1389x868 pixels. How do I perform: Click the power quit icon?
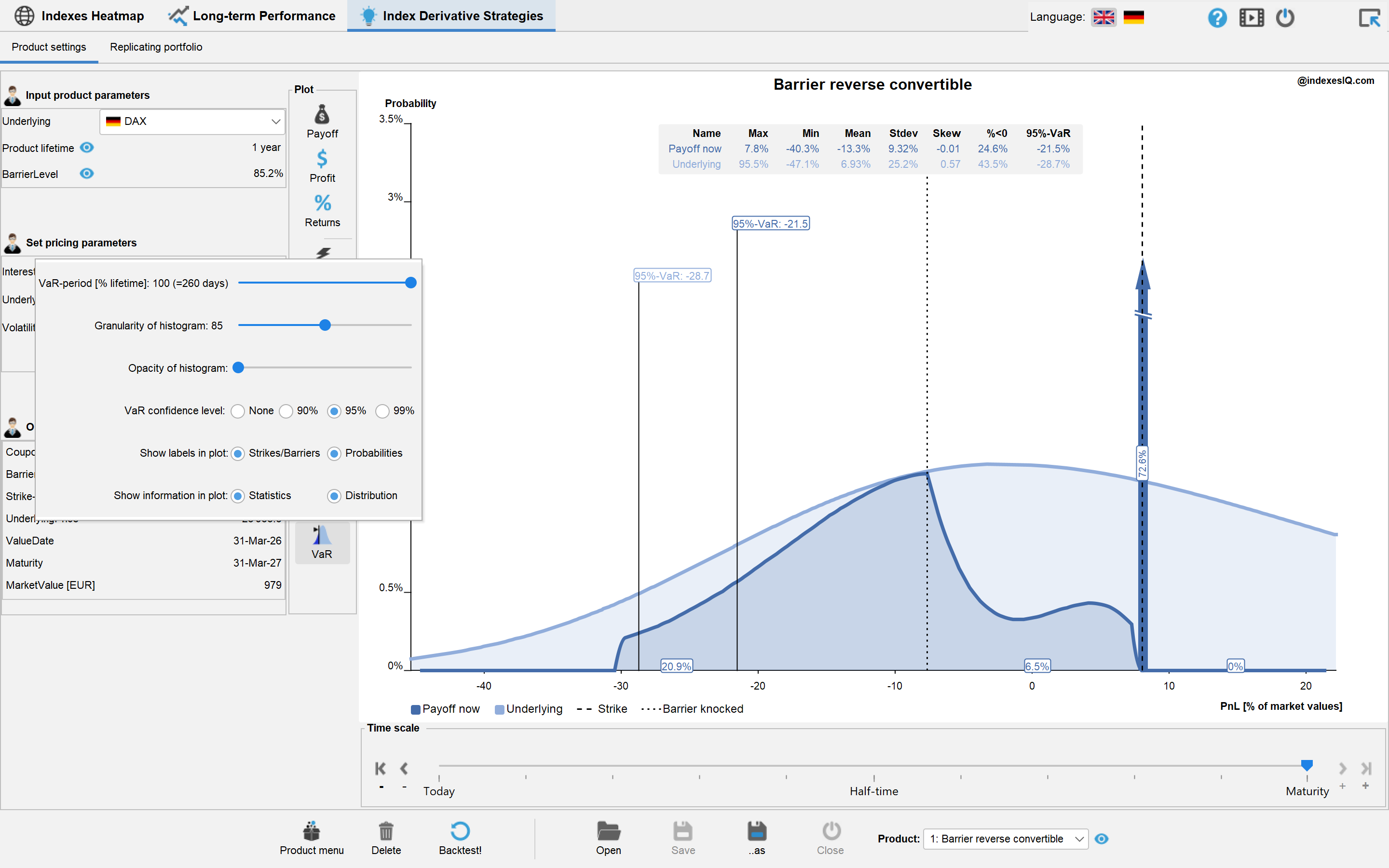click(1285, 17)
